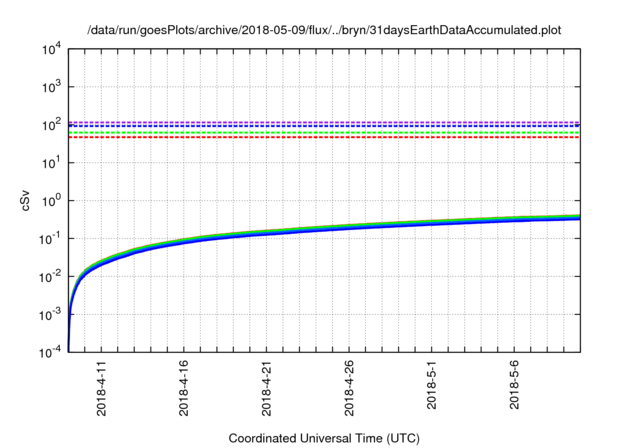640x448 pixels.
Task: Click the 10^0 y-axis tick label
Action: [51, 200]
